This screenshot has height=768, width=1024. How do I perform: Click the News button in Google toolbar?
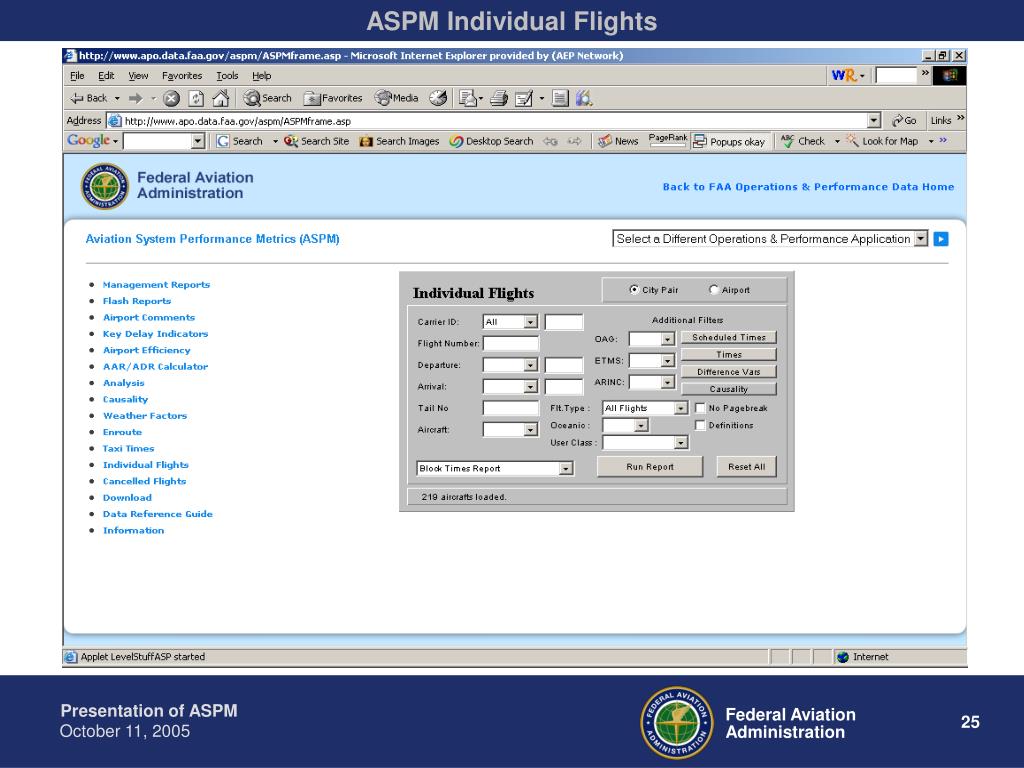click(618, 141)
